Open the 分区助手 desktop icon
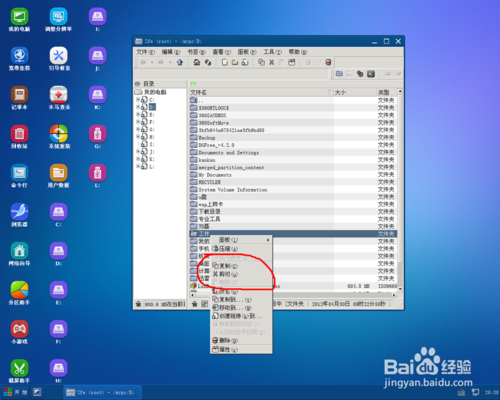Viewport: 500px width, 400px height. tap(19, 293)
